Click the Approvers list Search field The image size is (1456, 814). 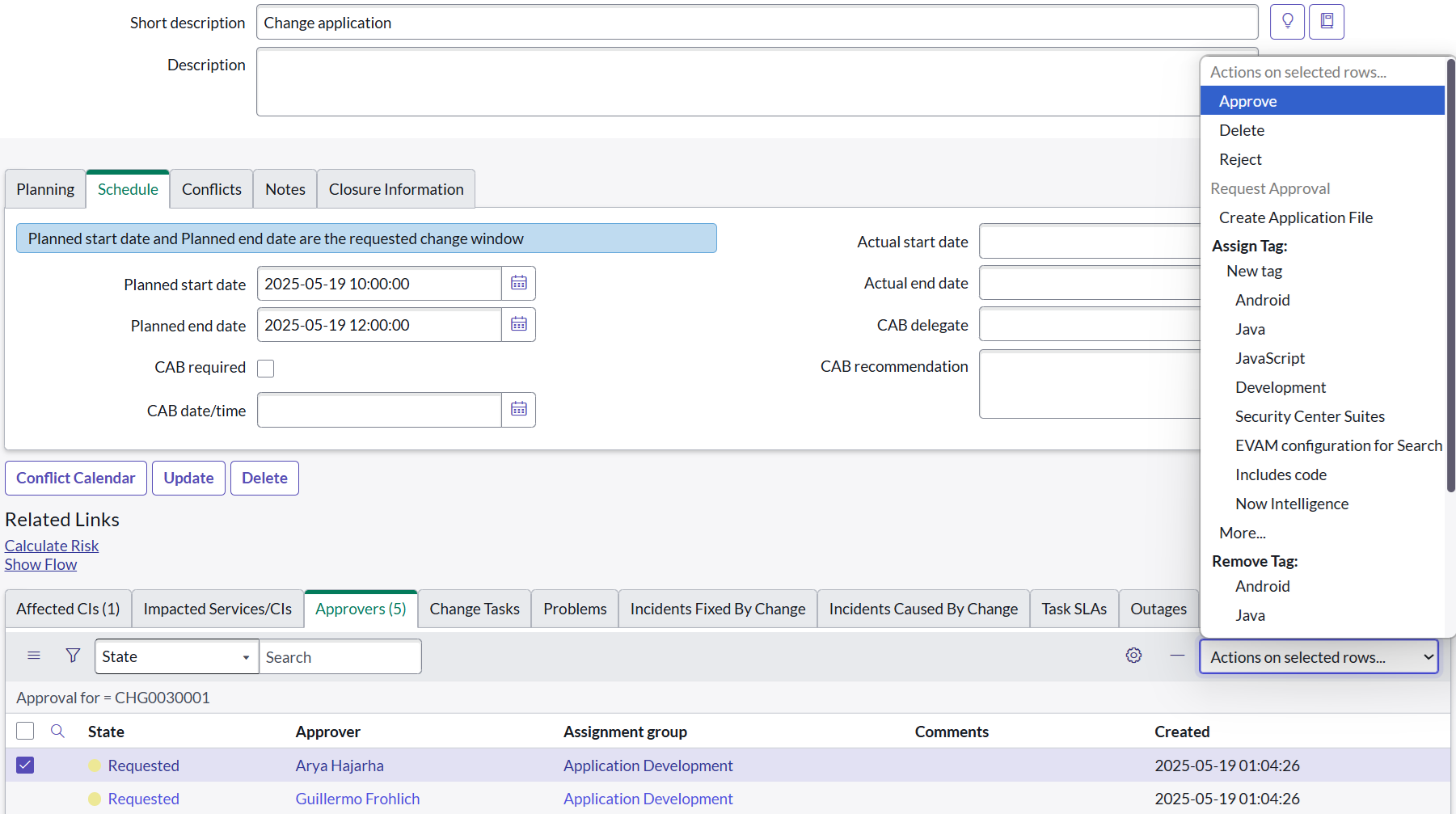click(x=340, y=656)
